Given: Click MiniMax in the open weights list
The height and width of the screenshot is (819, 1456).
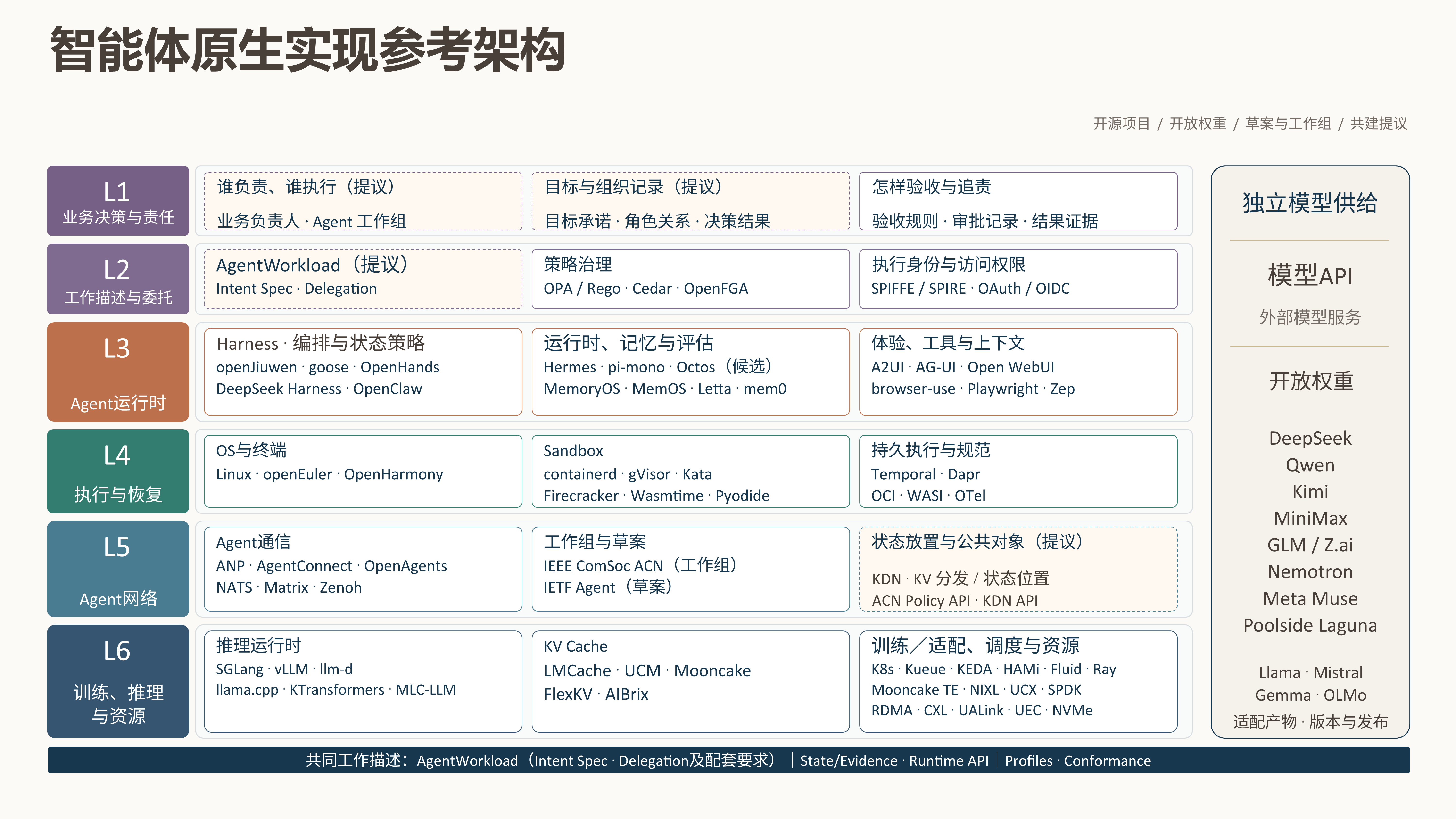Looking at the screenshot, I should click(1310, 518).
